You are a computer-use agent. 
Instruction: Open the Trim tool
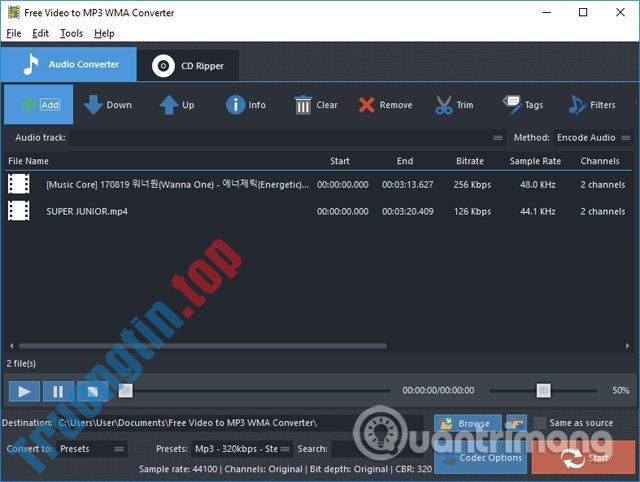click(454, 105)
